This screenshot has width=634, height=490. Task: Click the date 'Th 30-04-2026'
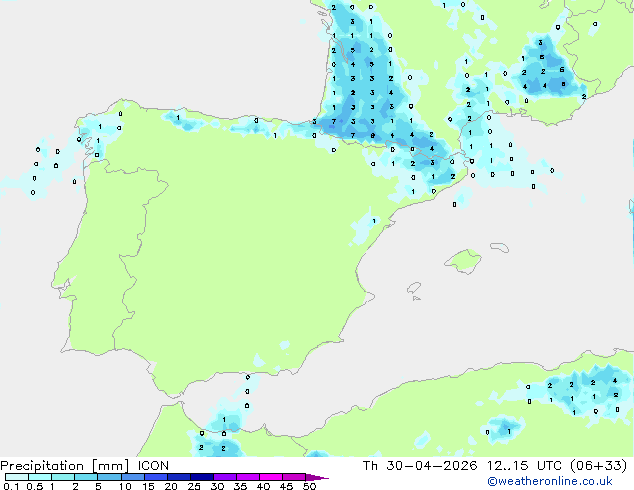click(420, 466)
